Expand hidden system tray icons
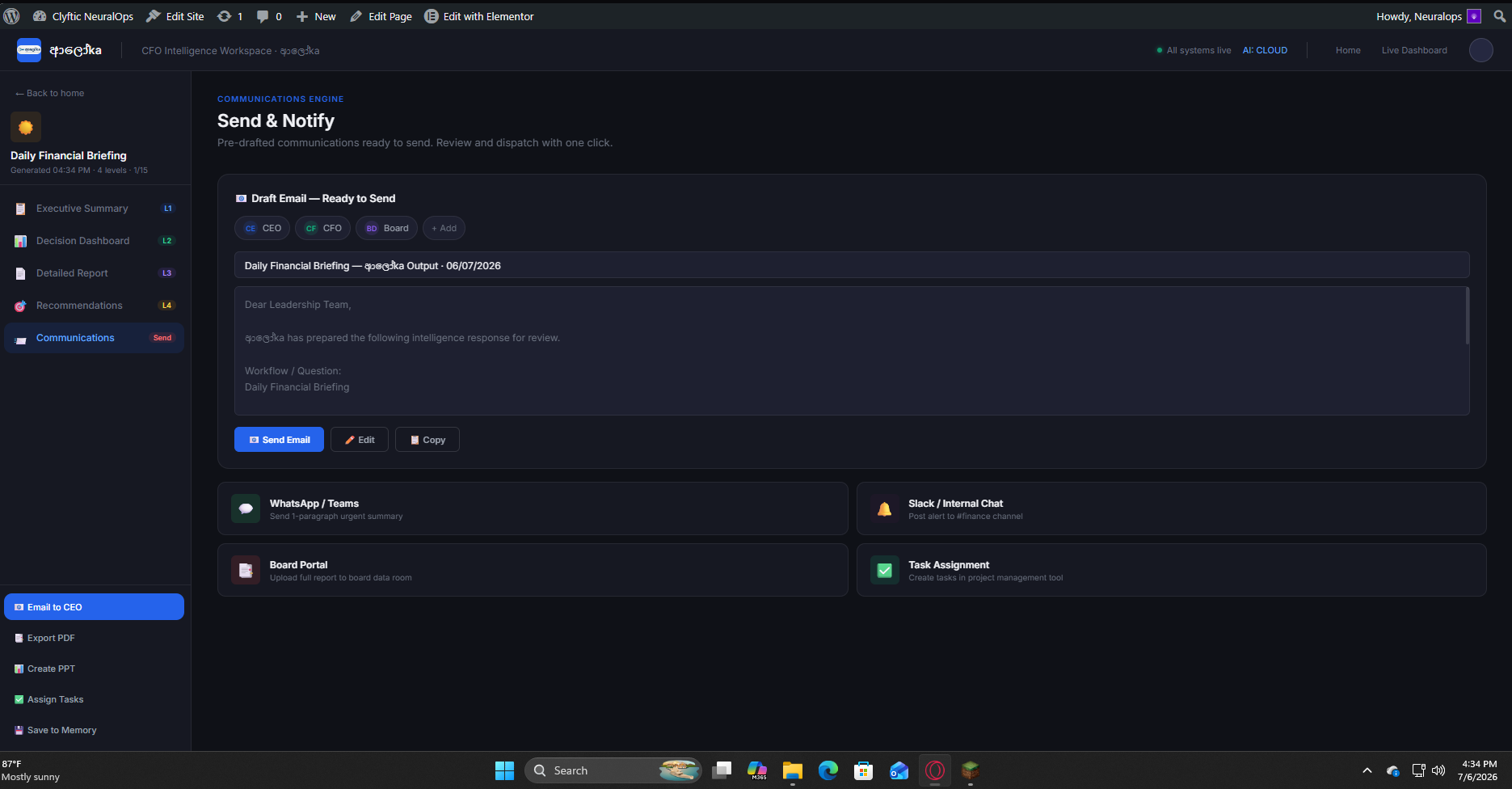 point(1367,770)
